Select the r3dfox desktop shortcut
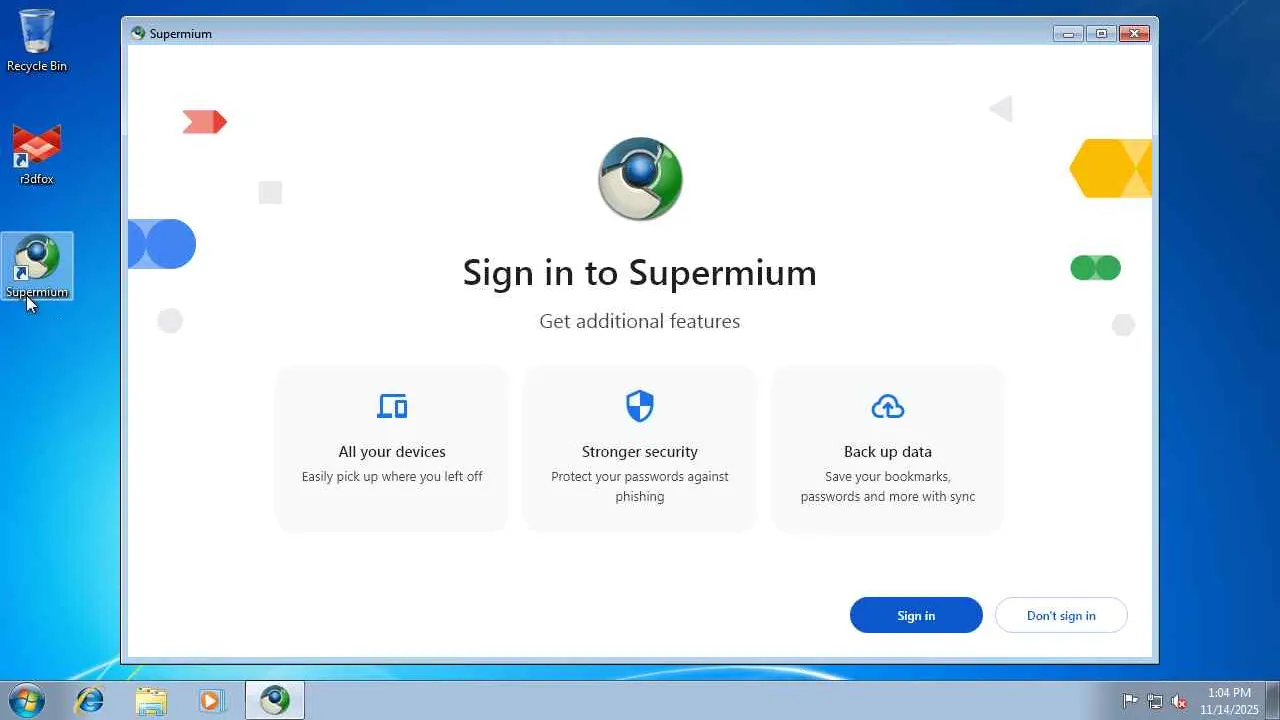This screenshot has height=720, width=1280. [x=37, y=155]
